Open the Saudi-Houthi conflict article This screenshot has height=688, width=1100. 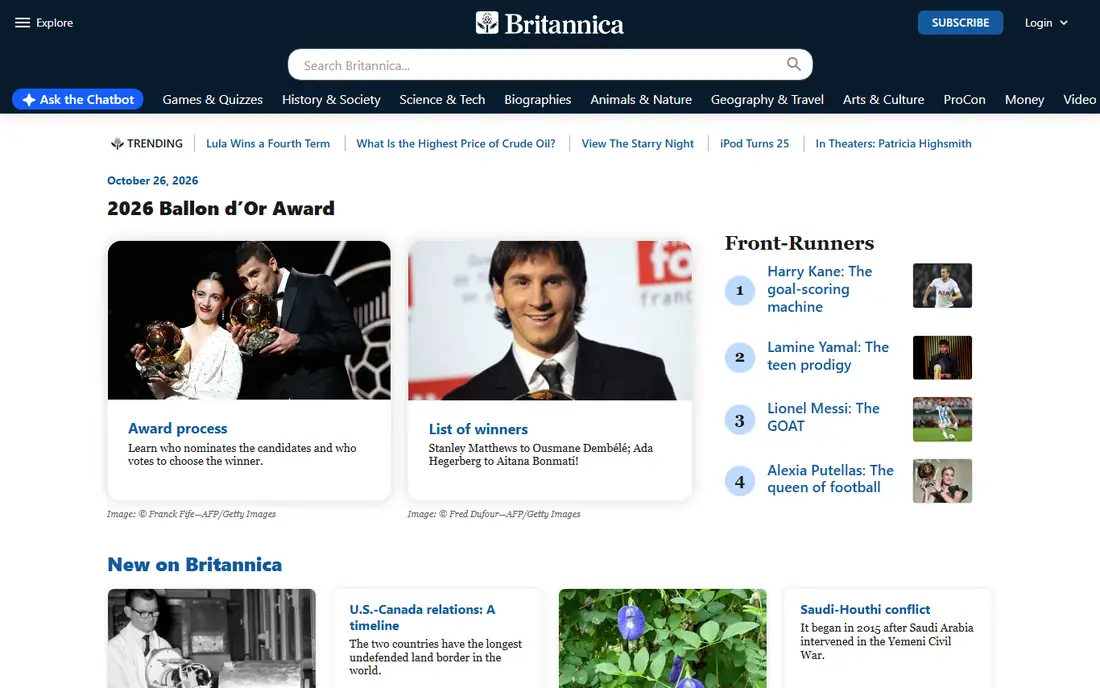pos(865,609)
